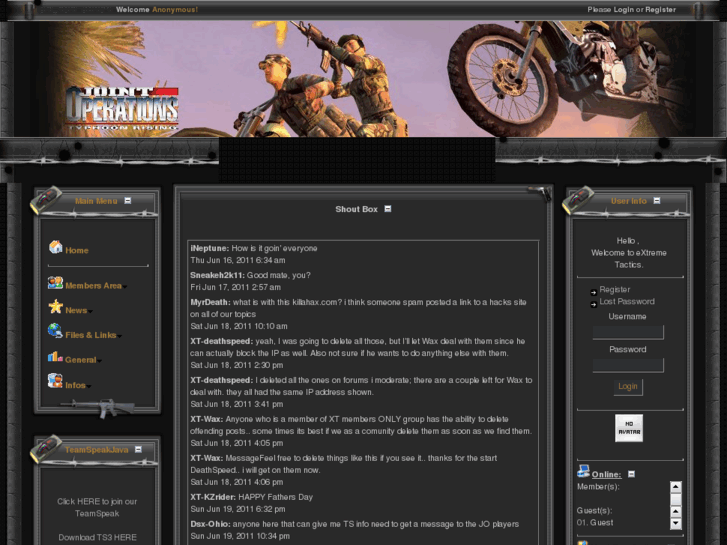
Task: Click the Files & Links globe icon
Action: pos(55,331)
